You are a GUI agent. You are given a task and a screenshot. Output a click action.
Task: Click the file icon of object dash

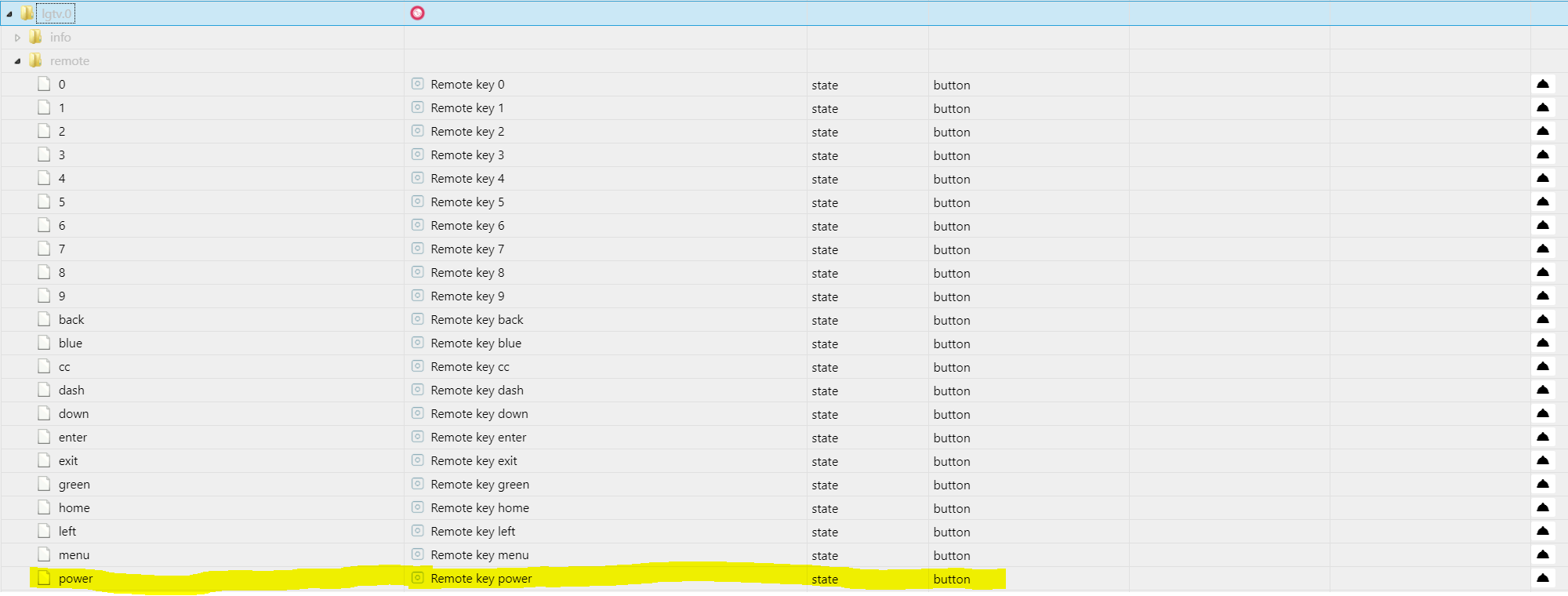[45, 390]
